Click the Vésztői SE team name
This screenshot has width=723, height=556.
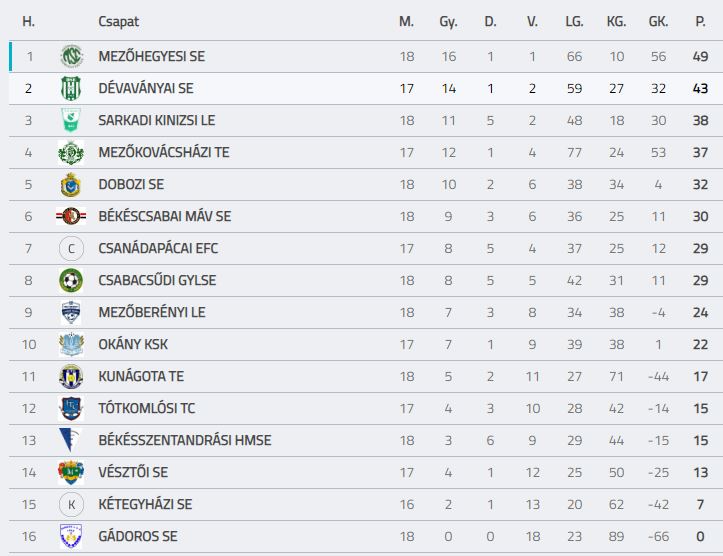pyautogui.click(x=133, y=473)
